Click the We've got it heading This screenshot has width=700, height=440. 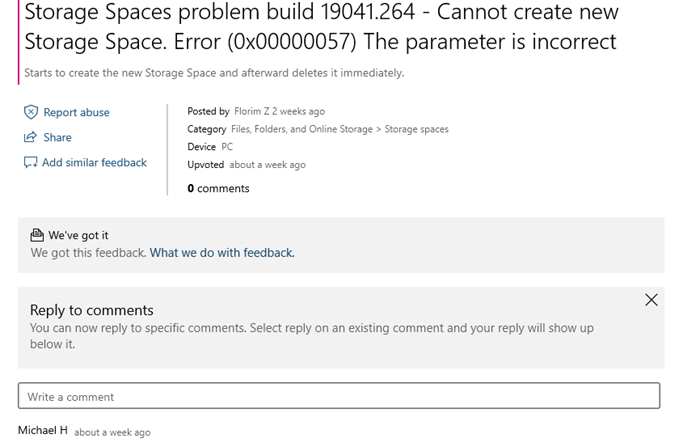(x=79, y=235)
